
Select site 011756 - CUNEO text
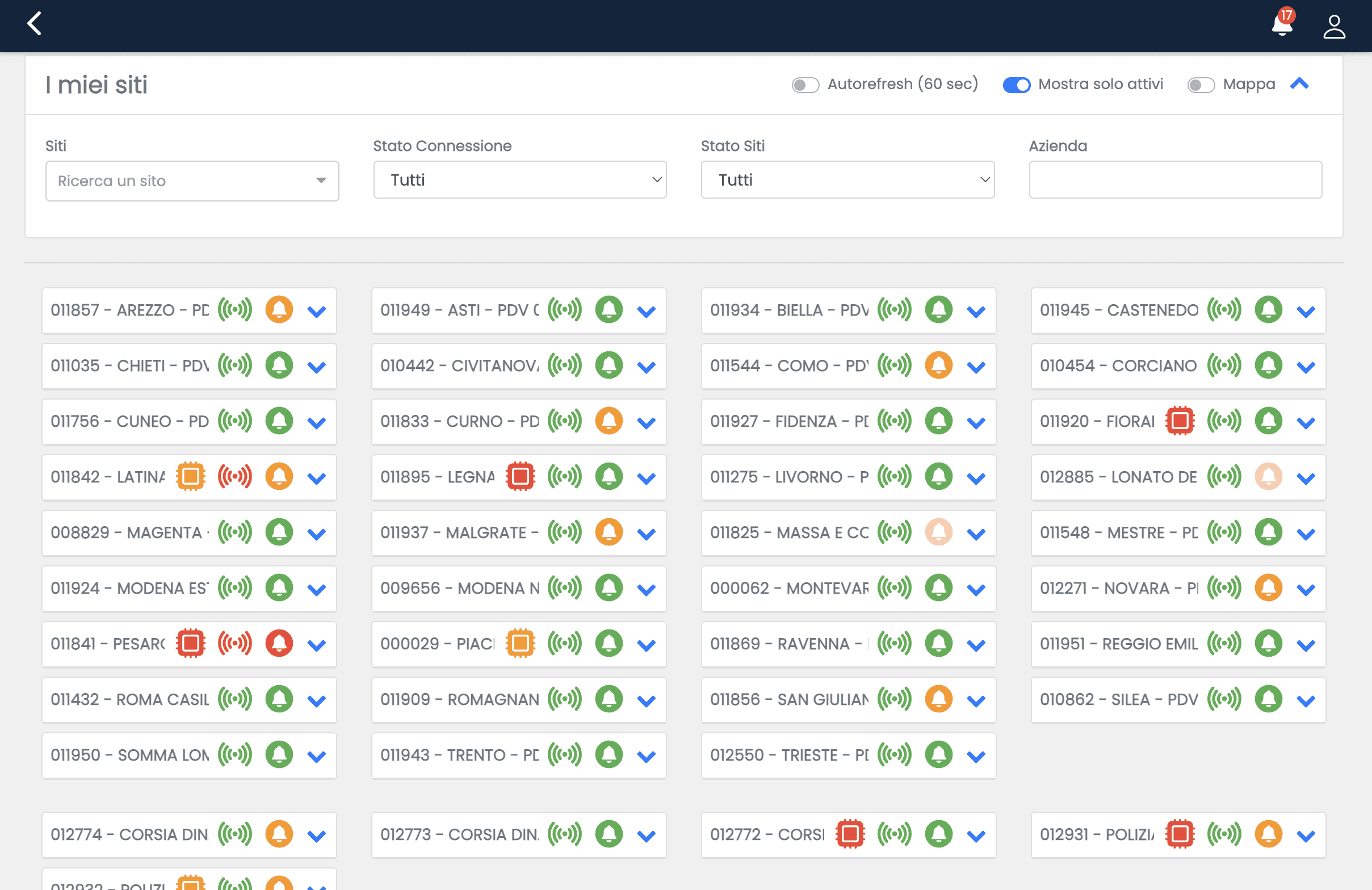129,421
